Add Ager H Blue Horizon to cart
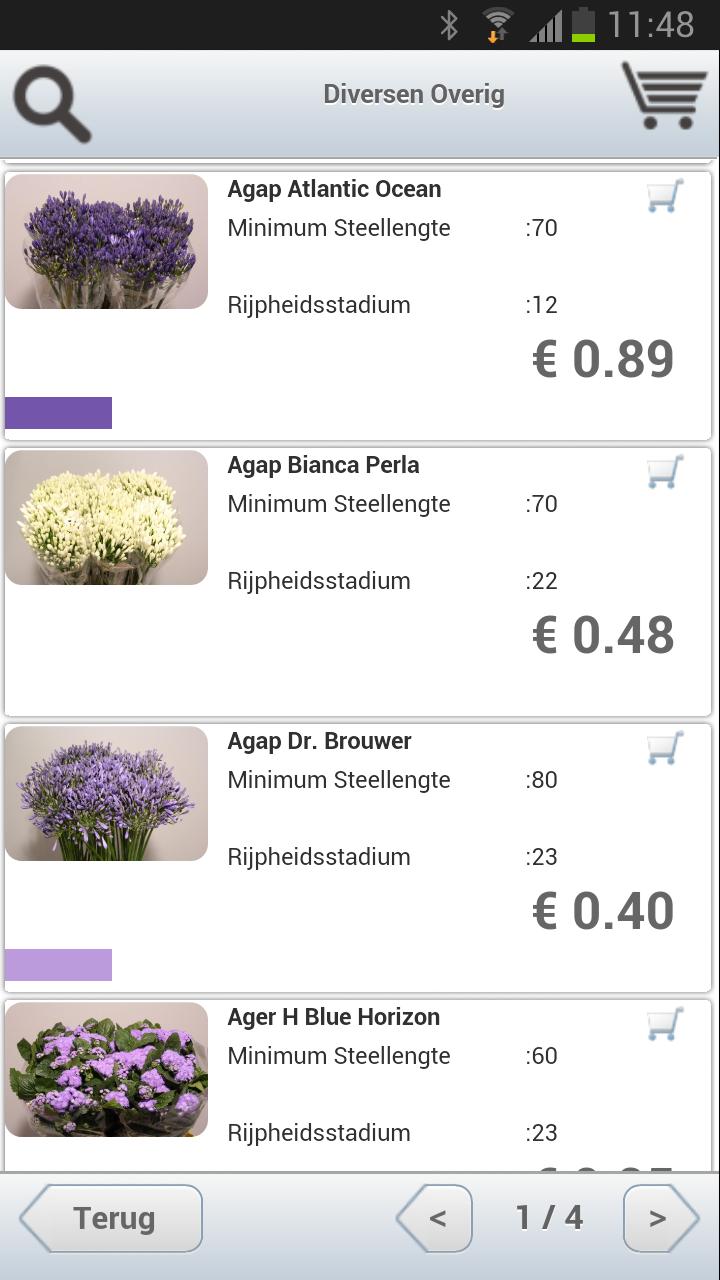The height and width of the screenshot is (1280, 720). pos(665,1024)
